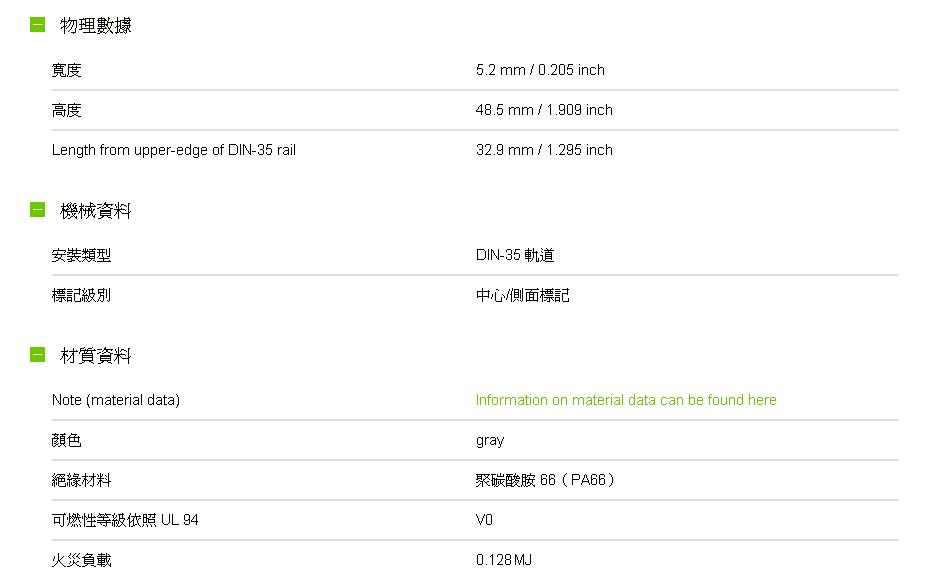Click the gray color value

(x=490, y=440)
